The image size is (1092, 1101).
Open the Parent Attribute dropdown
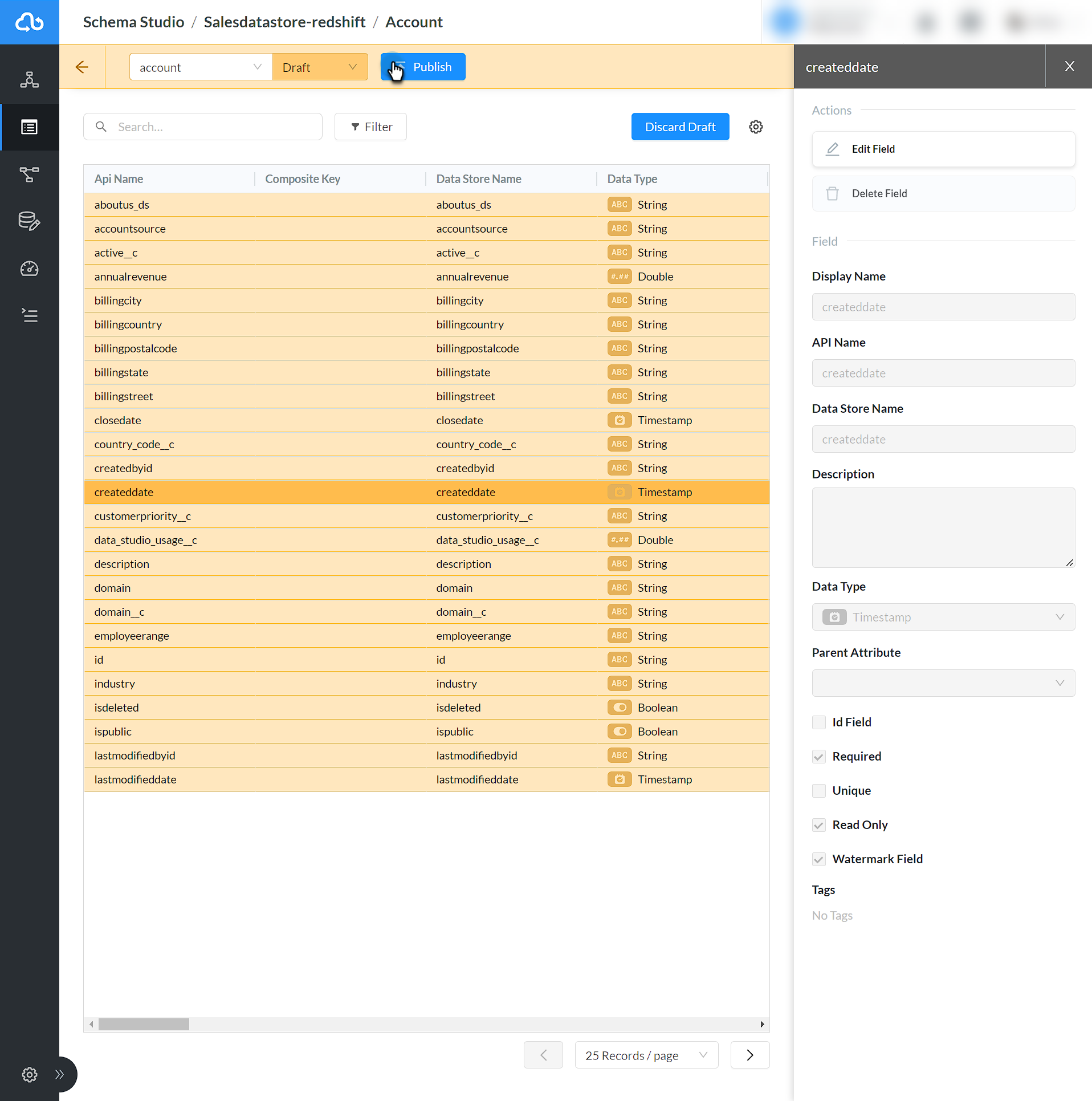click(x=943, y=683)
